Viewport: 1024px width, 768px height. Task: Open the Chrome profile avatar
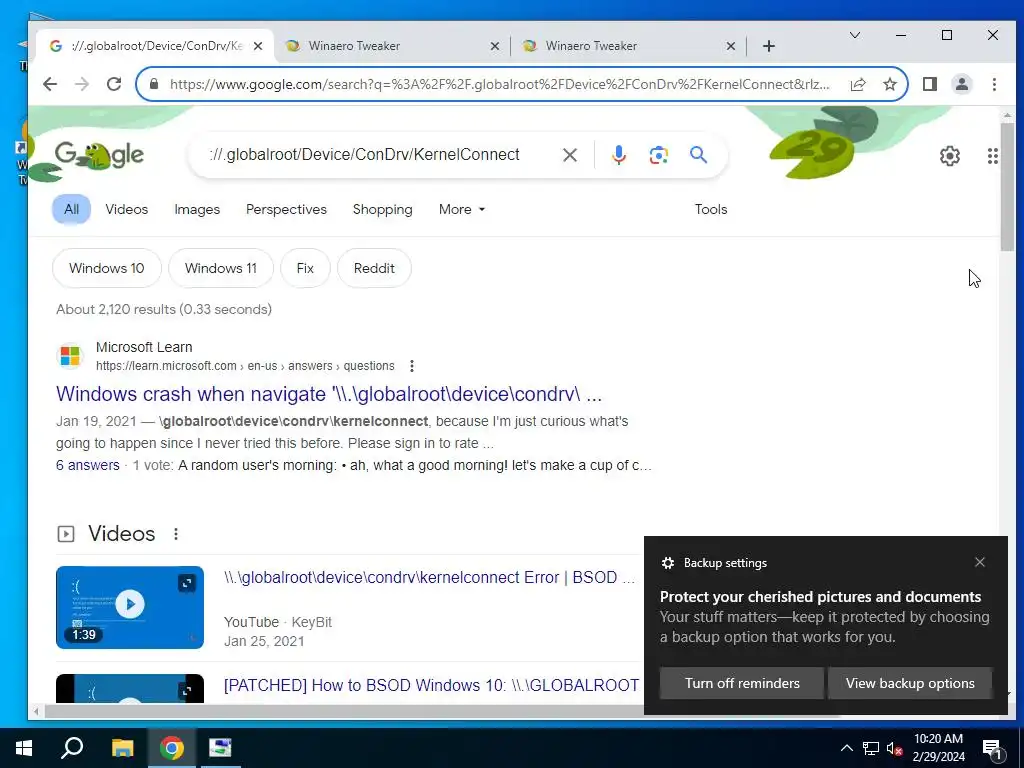point(961,84)
